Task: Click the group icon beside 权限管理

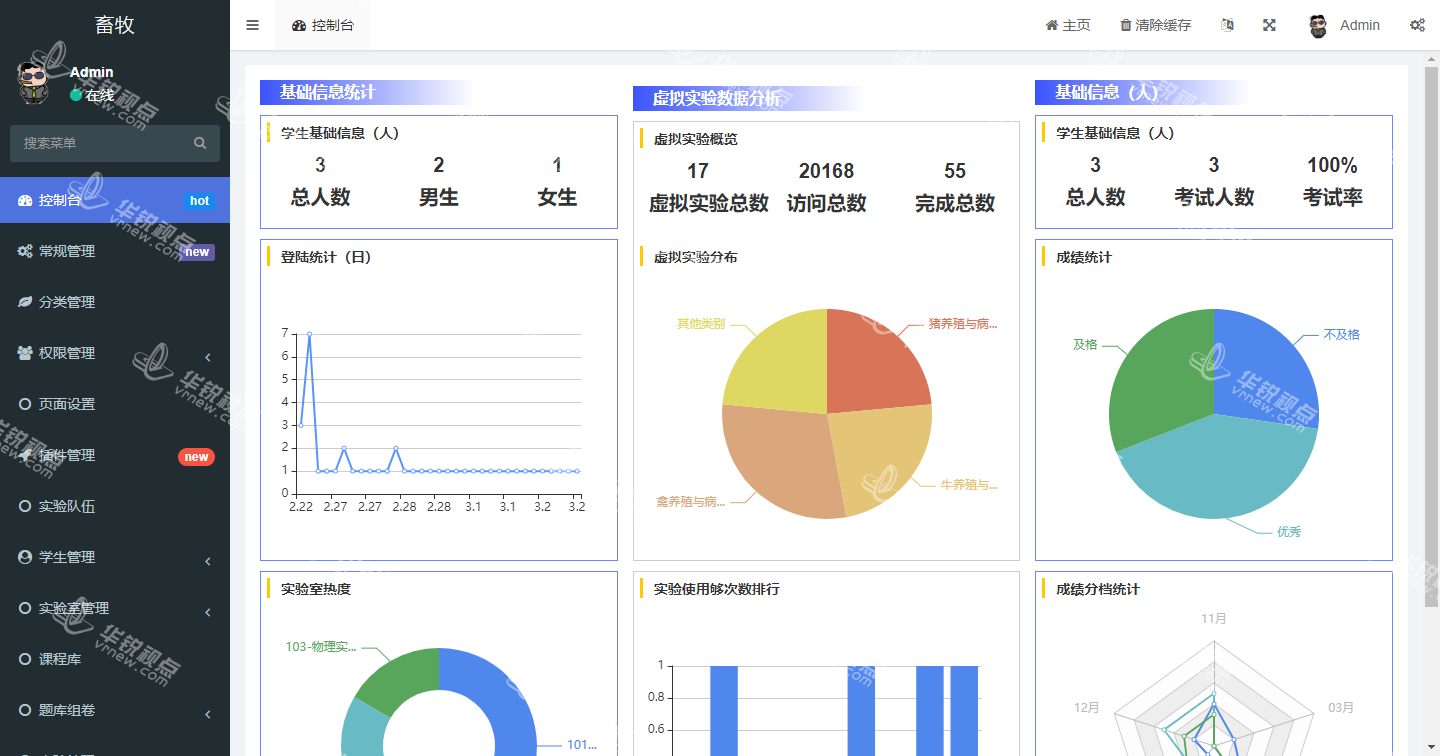Action: pyautogui.click(x=25, y=353)
